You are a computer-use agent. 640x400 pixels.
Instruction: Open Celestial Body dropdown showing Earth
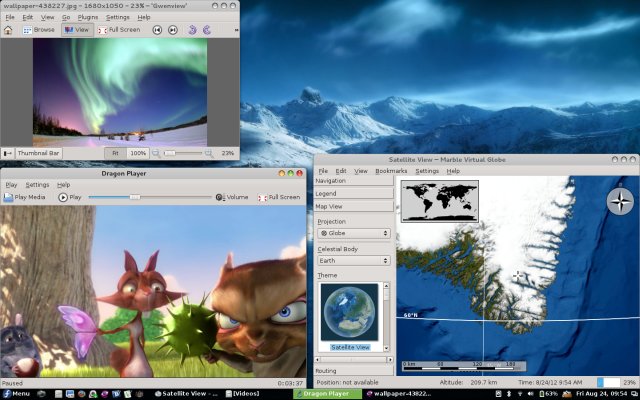coord(353,260)
